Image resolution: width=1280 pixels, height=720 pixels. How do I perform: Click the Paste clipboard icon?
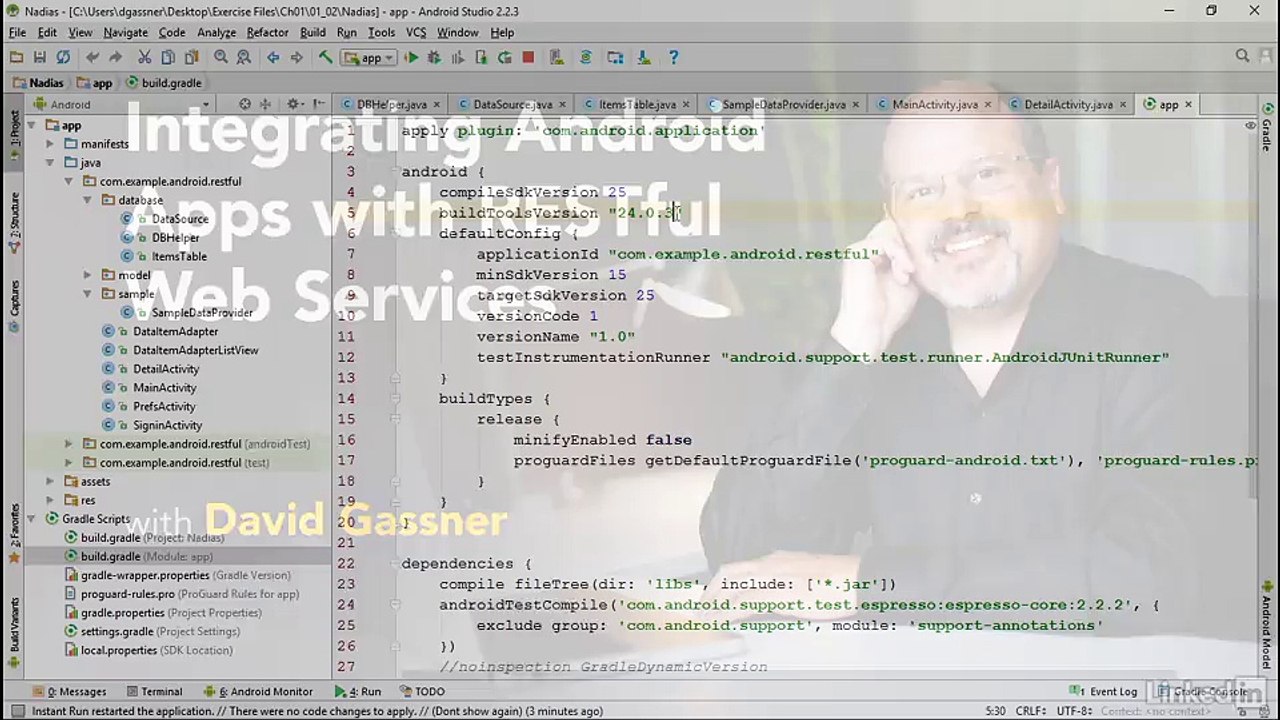(x=190, y=58)
